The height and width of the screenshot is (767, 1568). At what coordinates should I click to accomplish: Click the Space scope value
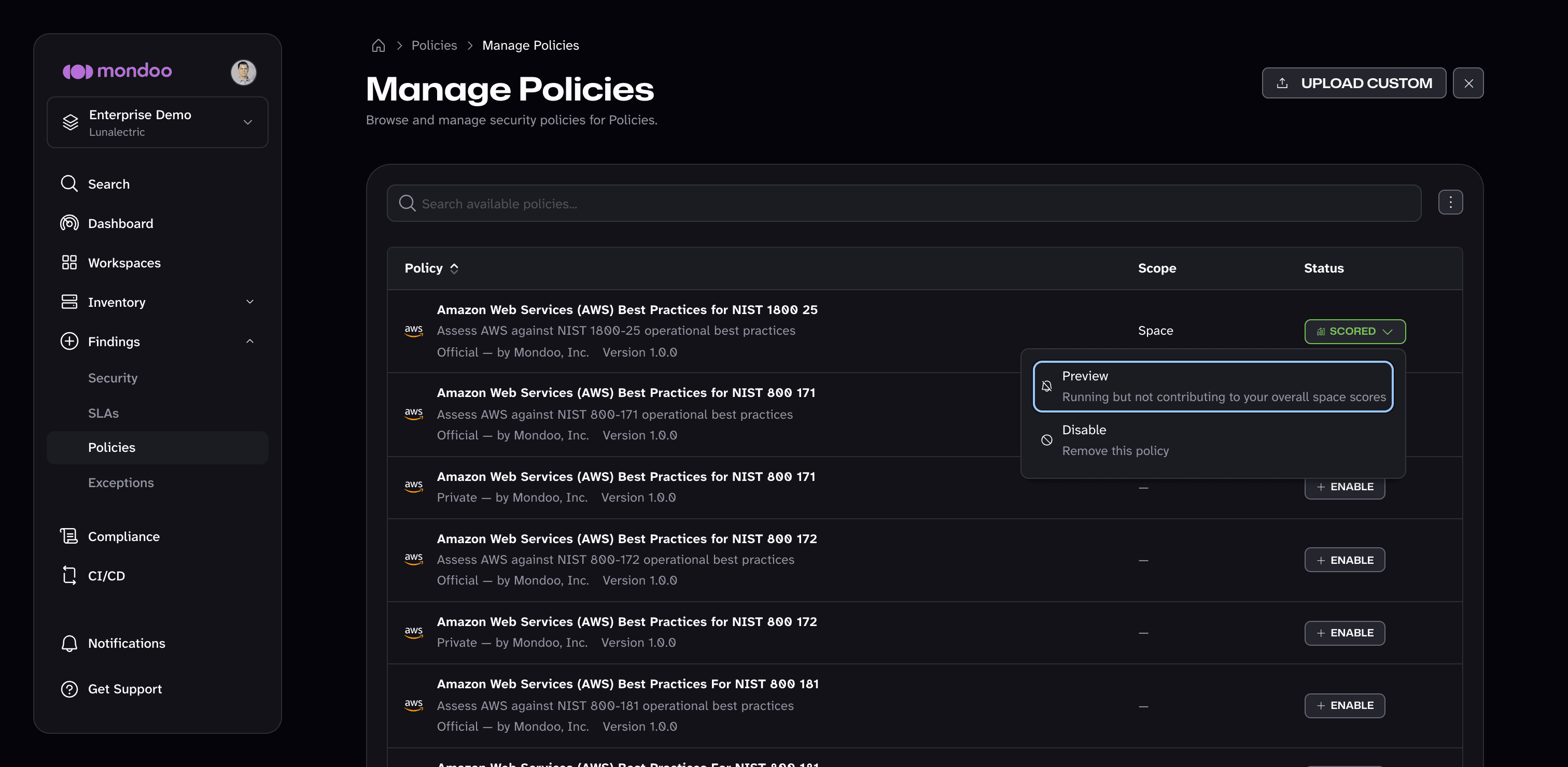pos(1155,330)
